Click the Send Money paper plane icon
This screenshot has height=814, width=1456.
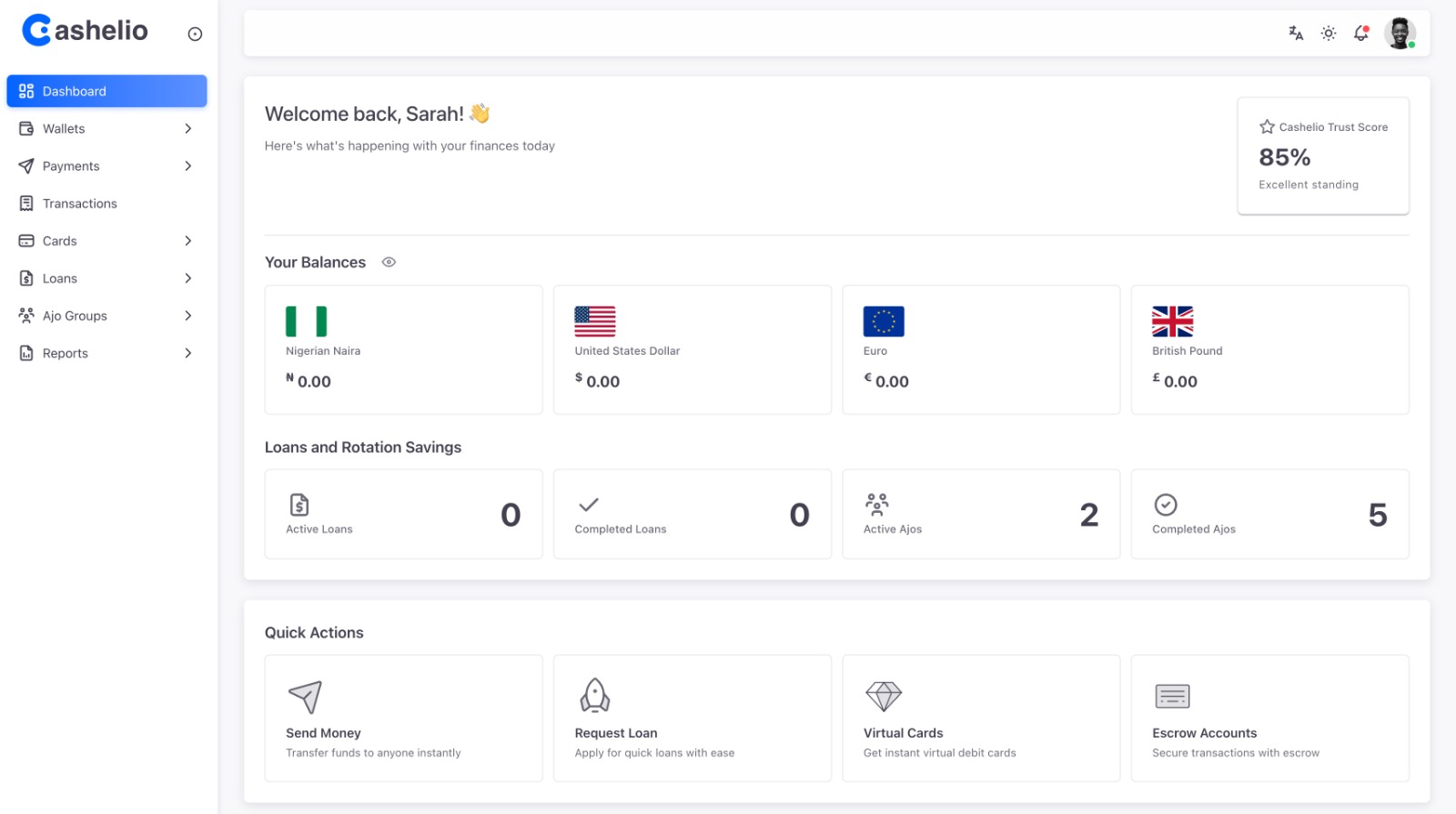tap(305, 697)
